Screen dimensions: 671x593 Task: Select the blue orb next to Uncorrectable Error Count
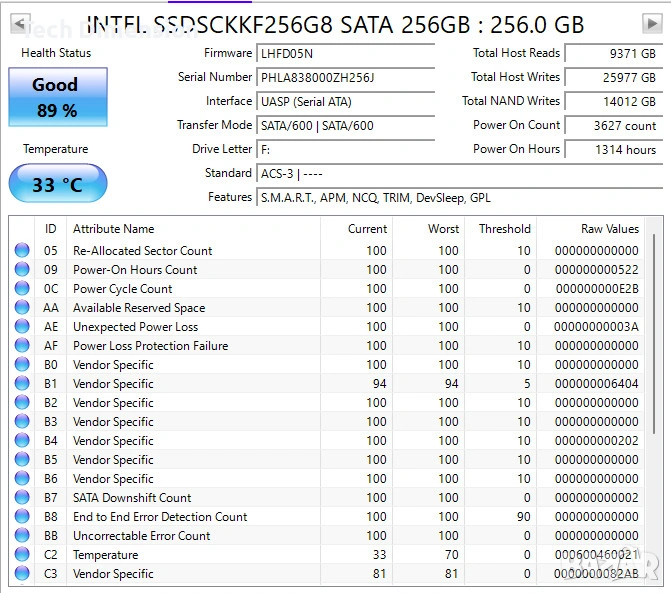22,536
